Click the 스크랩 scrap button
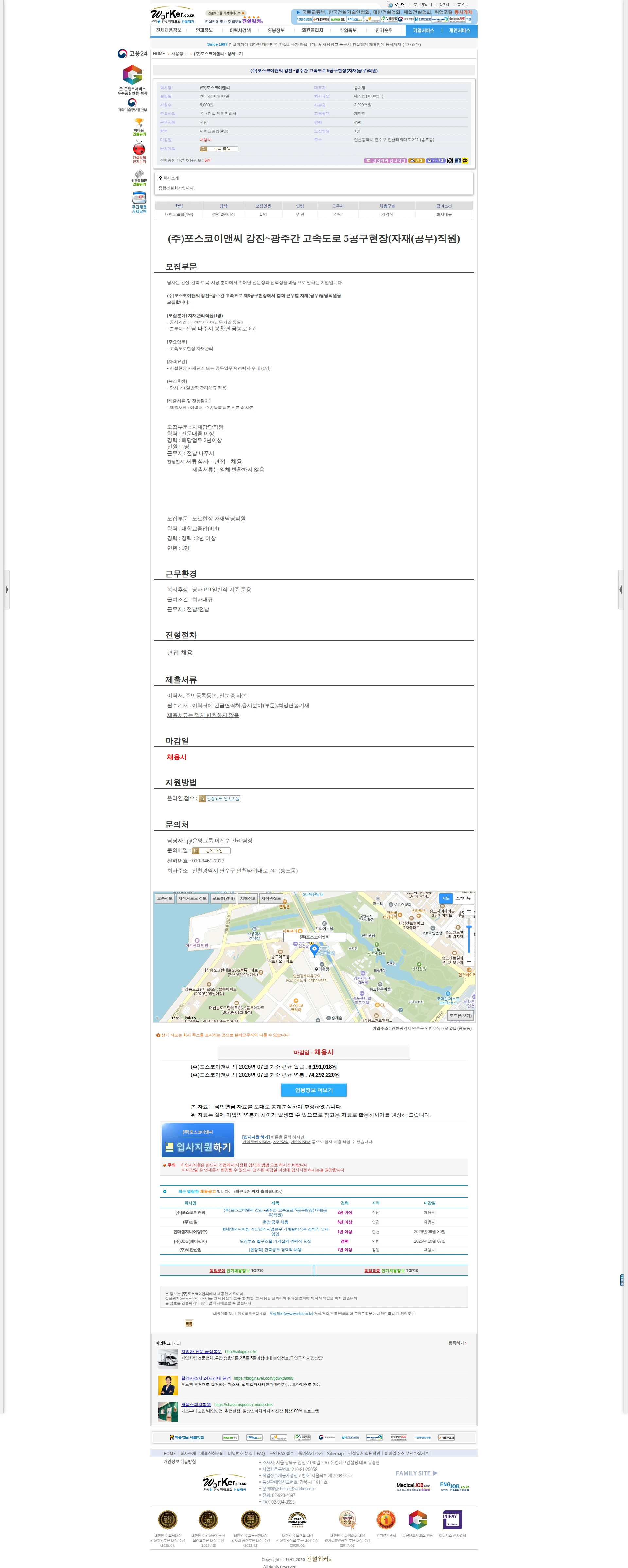Image resolution: width=628 pixels, height=1568 pixels. pos(436,161)
